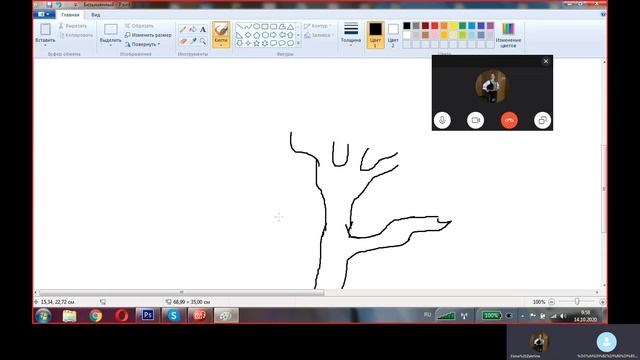Click the Select (Выделить) rectangle icon
Screen dimensions: 640x360
pos(111,29)
